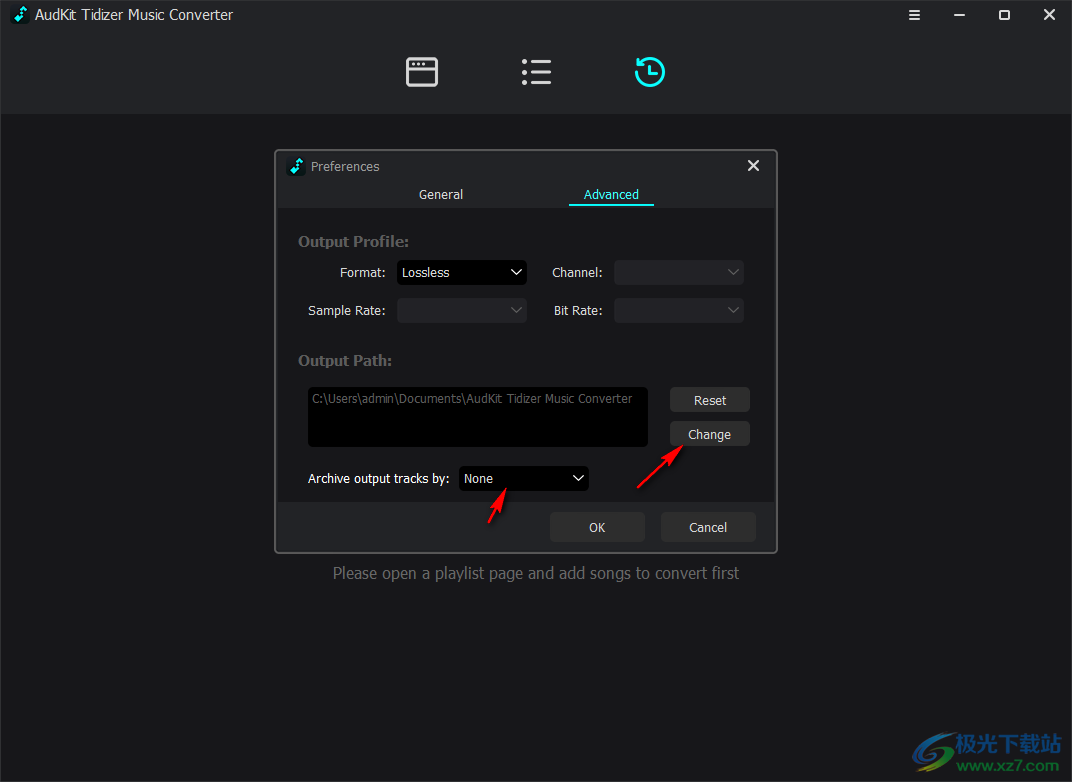Click the 'Output Profile:' heading

[x=353, y=241]
